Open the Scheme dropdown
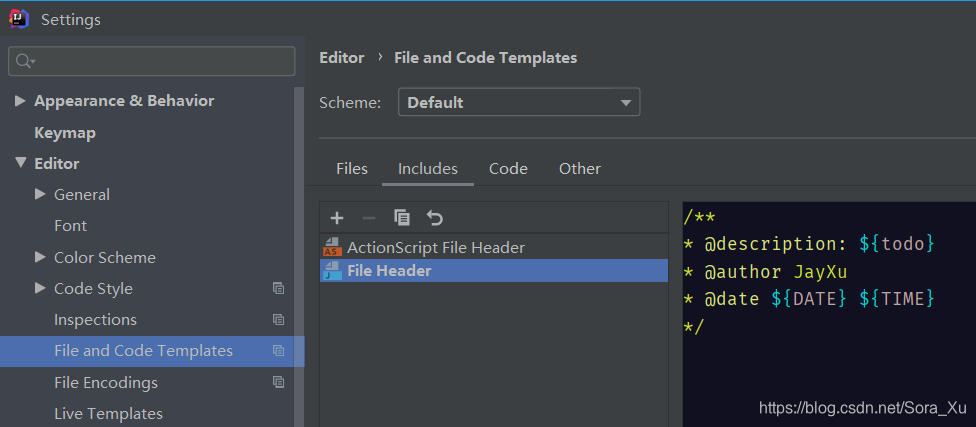 point(519,103)
